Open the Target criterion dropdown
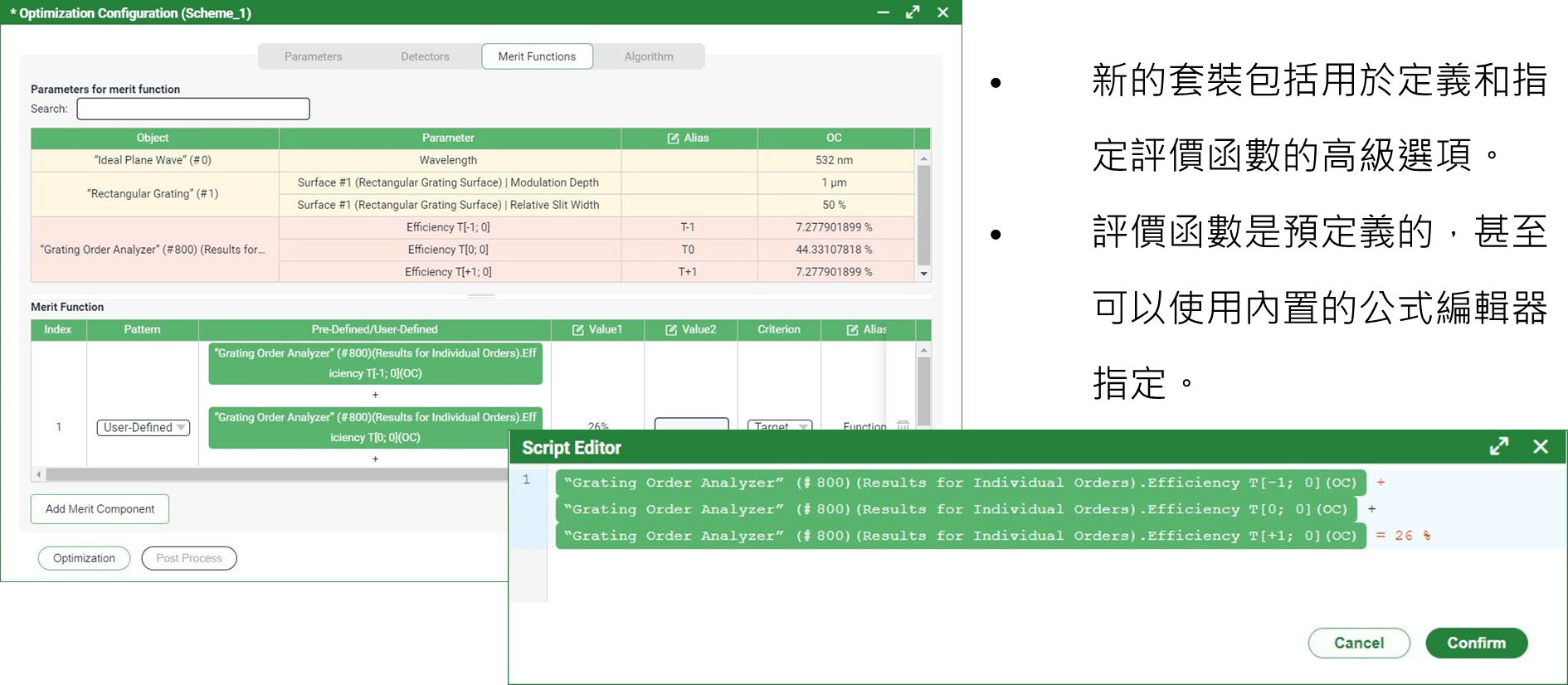This screenshot has height=685, width=1568. point(779,426)
